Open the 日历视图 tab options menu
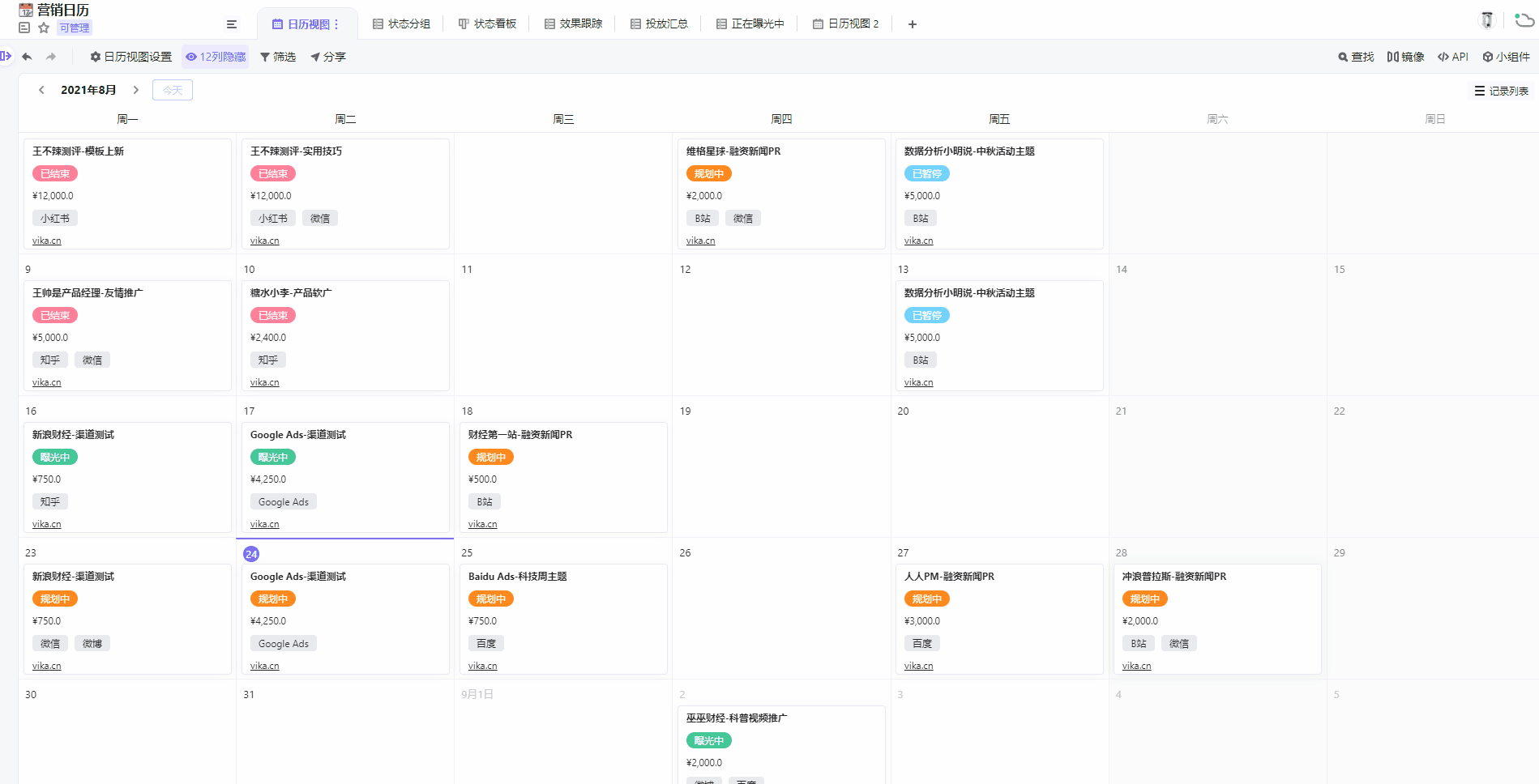Viewport: 1539px width, 784px height. click(336, 24)
